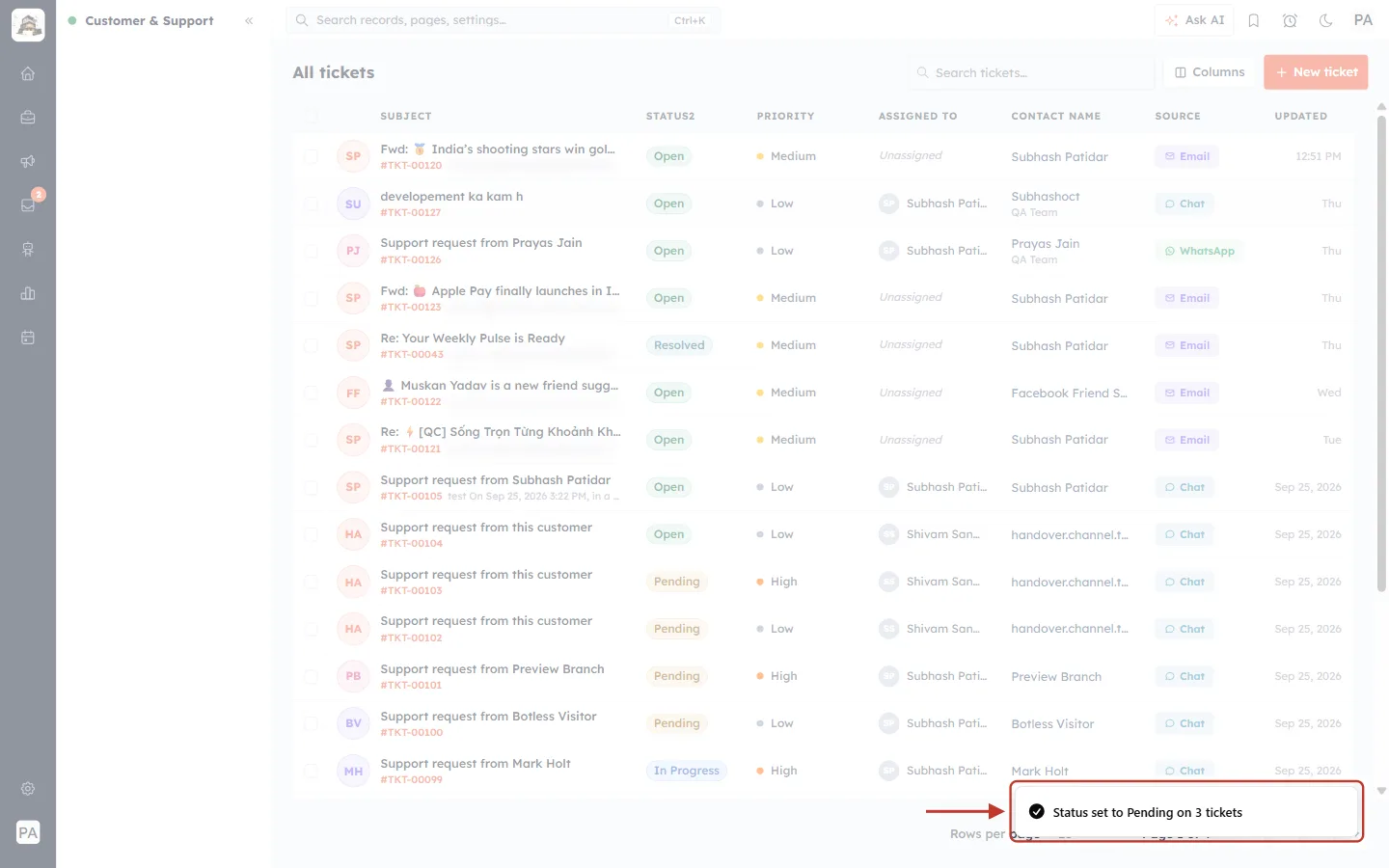Open the briefcase icon in sidebar
The image size is (1389, 868).
(28, 117)
